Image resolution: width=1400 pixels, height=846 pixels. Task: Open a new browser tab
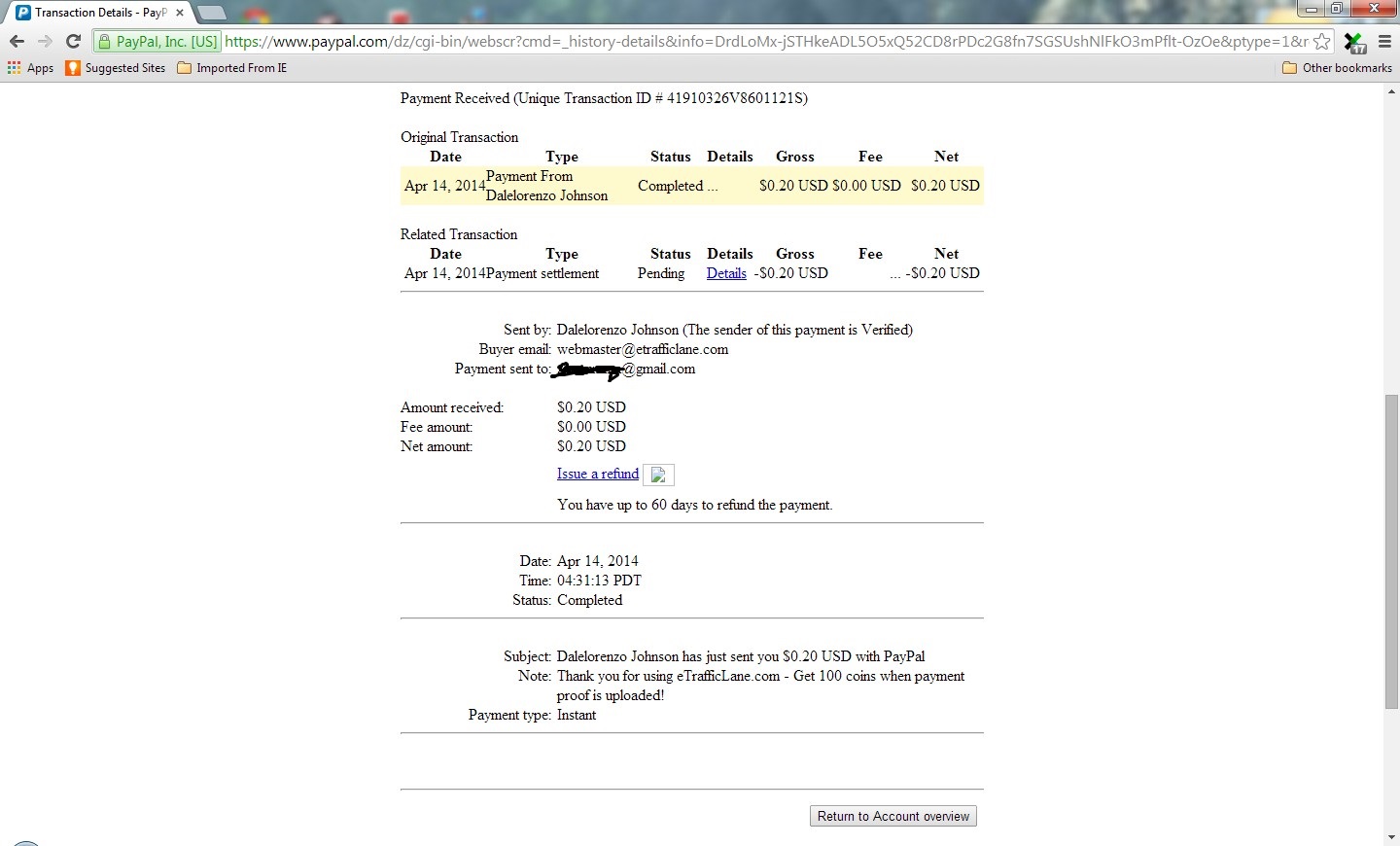pyautogui.click(x=212, y=13)
